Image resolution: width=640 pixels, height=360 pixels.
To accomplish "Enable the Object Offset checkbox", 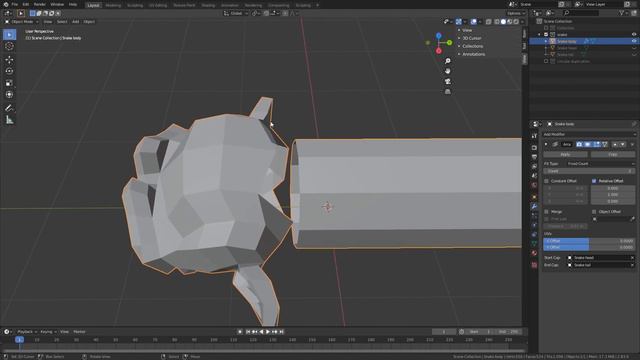I will pyautogui.click(x=594, y=211).
